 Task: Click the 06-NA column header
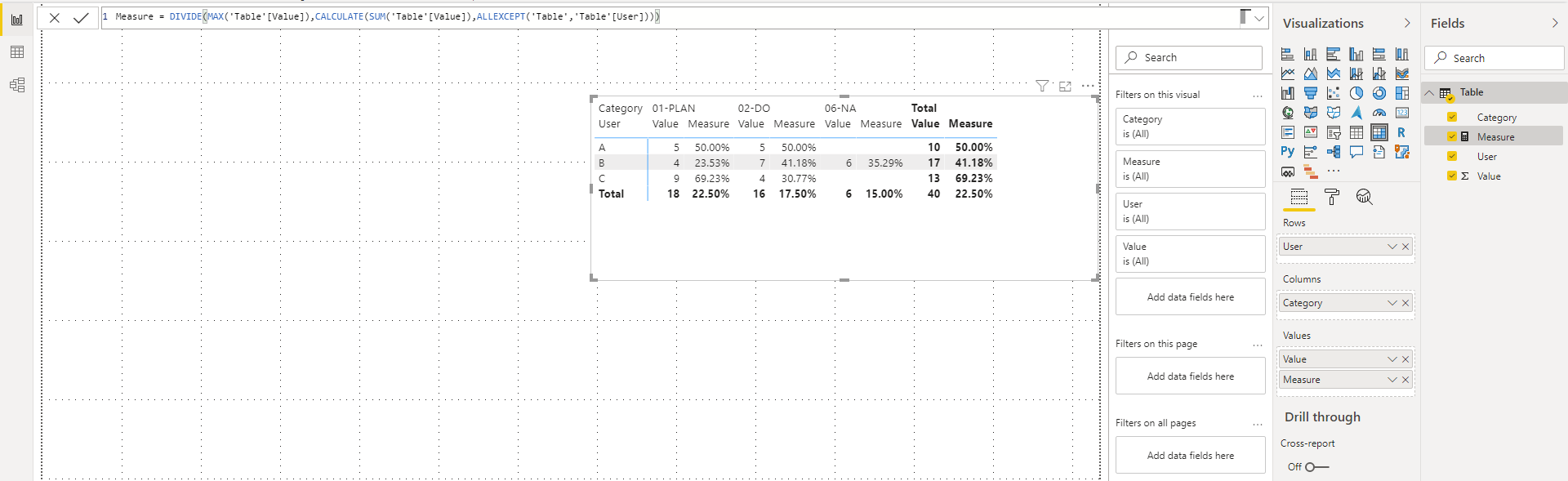[x=840, y=109]
